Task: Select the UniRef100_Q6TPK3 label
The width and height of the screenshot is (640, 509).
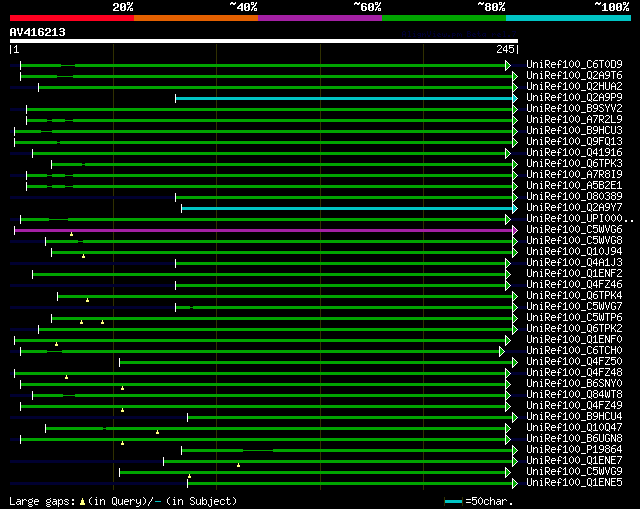Action: point(574,164)
